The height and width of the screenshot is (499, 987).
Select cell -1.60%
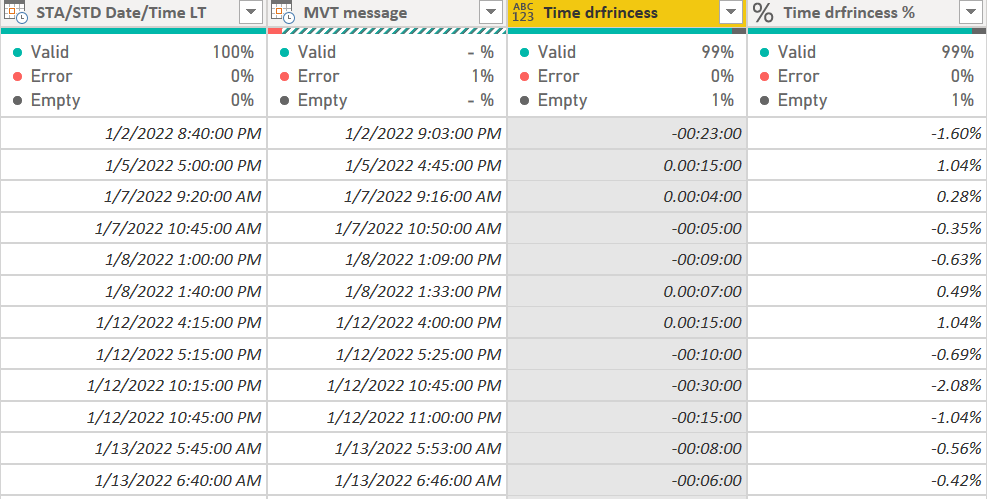pyautogui.click(x=867, y=133)
